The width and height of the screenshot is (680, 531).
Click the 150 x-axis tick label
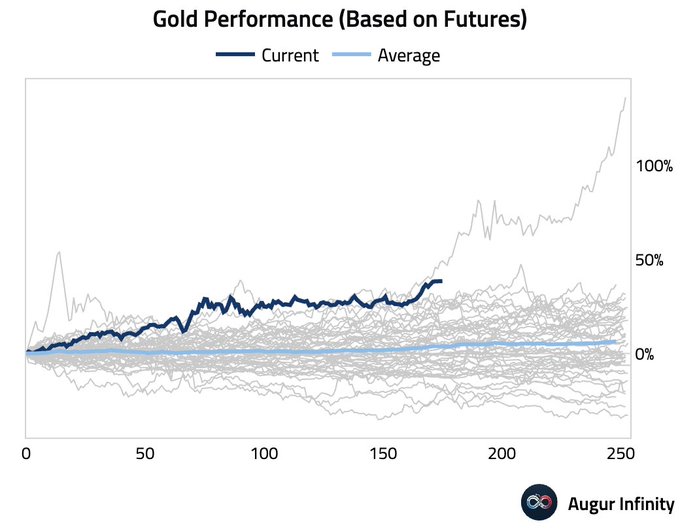pyautogui.click(x=383, y=454)
